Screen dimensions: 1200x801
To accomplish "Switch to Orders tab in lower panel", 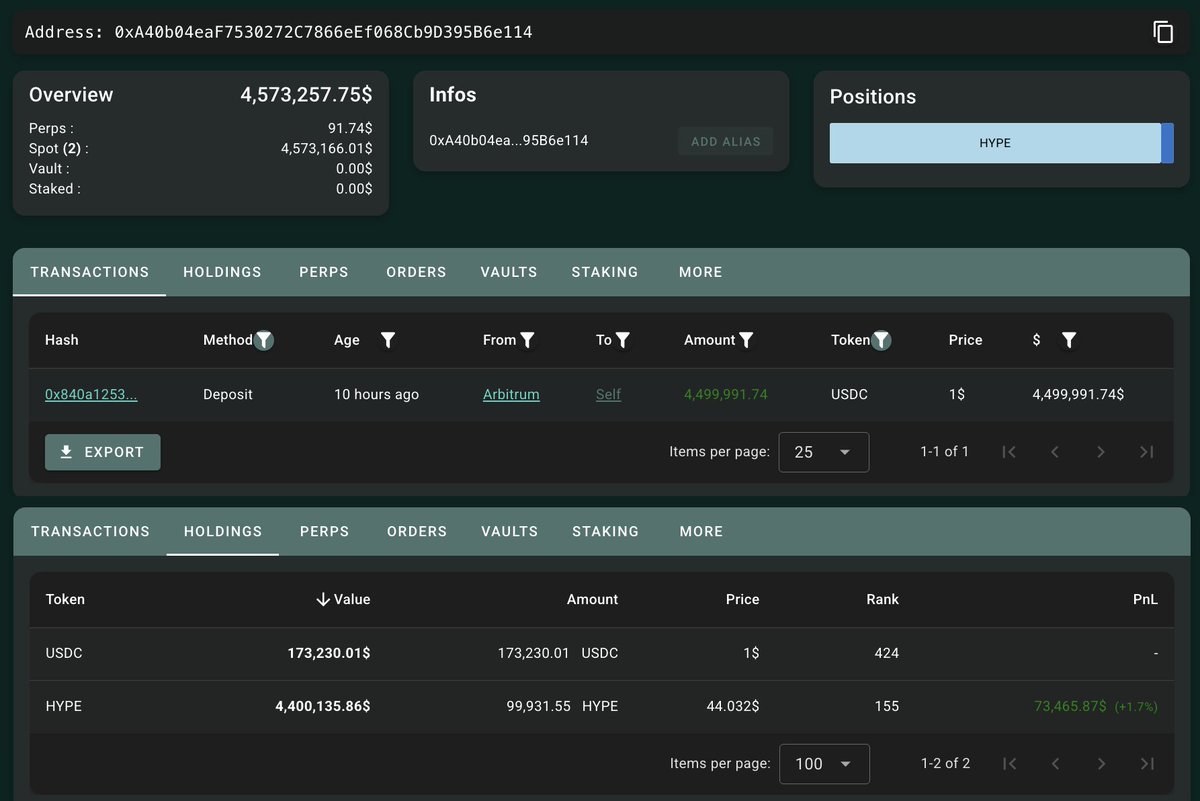I will pyautogui.click(x=417, y=532).
